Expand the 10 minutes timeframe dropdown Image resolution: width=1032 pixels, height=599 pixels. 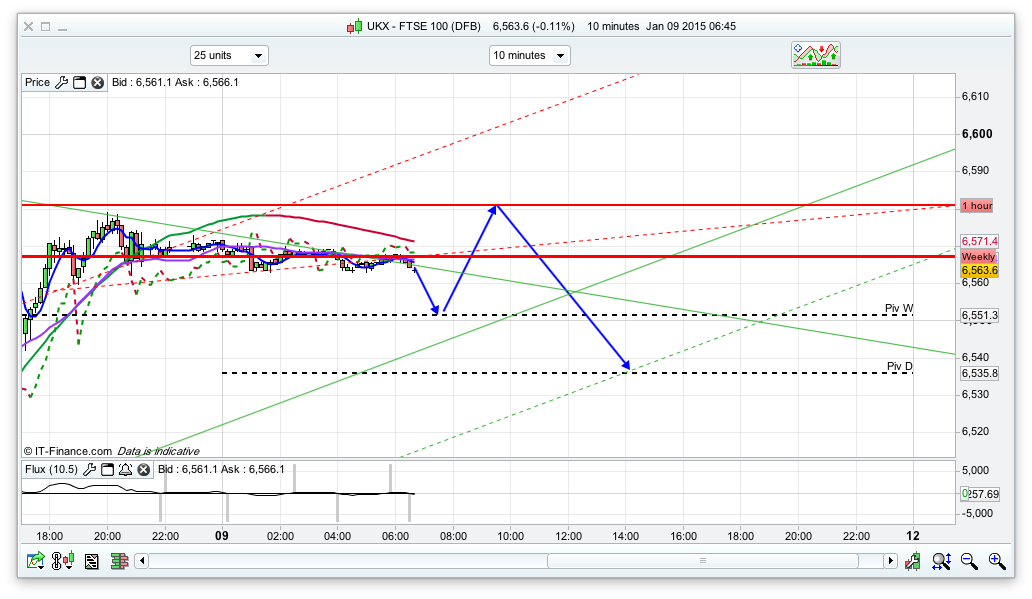pyautogui.click(x=529, y=56)
